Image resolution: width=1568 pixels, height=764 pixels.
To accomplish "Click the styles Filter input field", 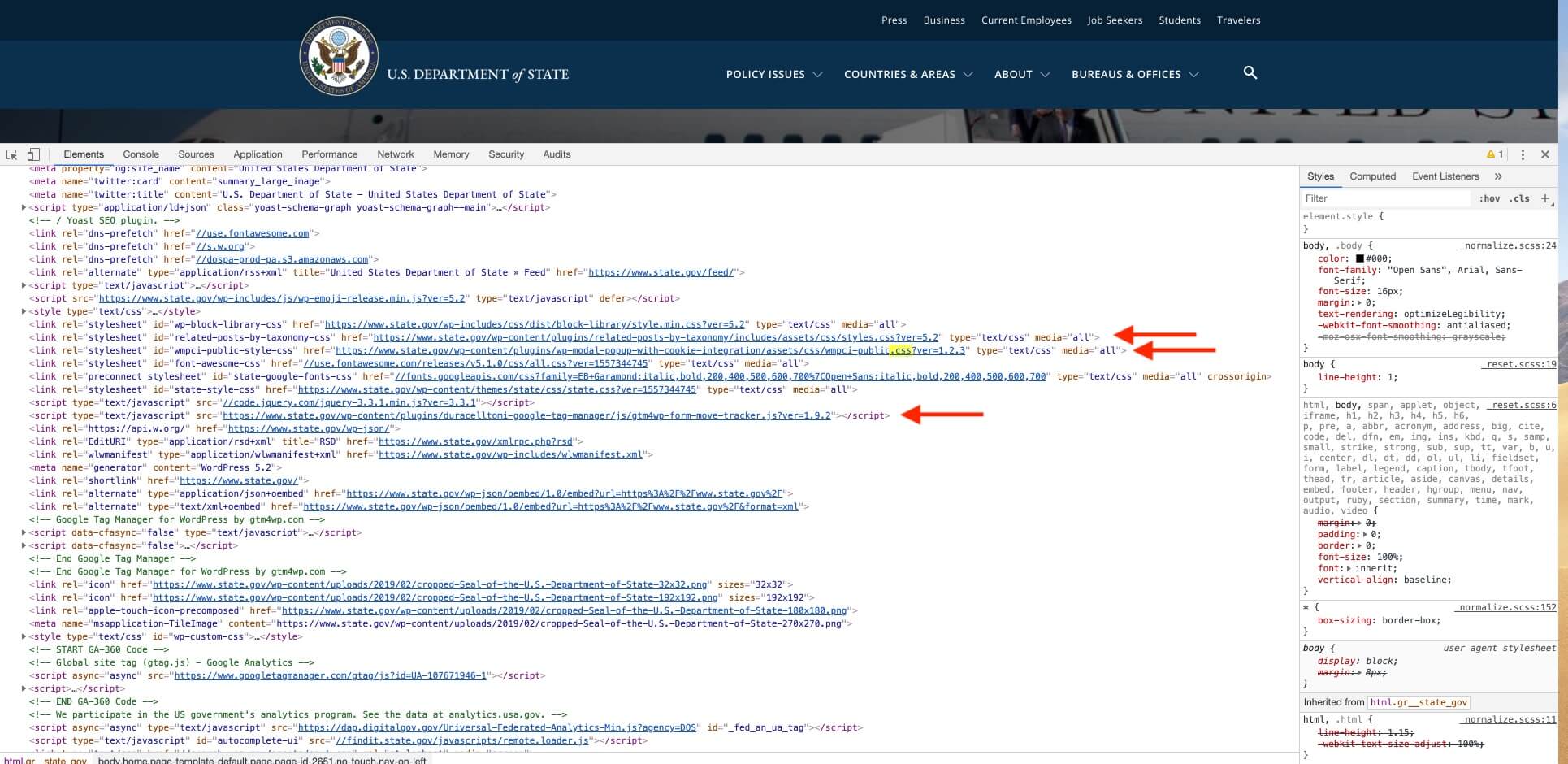I will click(x=1385, y=198).
